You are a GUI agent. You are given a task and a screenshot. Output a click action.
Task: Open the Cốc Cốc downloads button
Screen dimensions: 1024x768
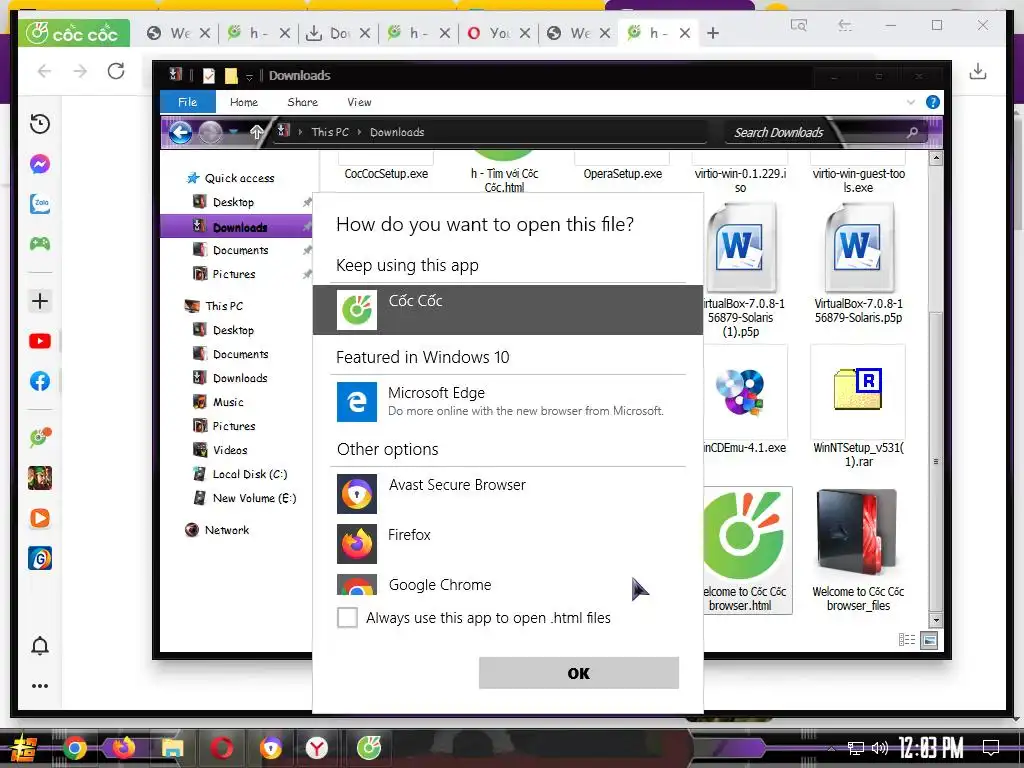[x=978, y=71]
